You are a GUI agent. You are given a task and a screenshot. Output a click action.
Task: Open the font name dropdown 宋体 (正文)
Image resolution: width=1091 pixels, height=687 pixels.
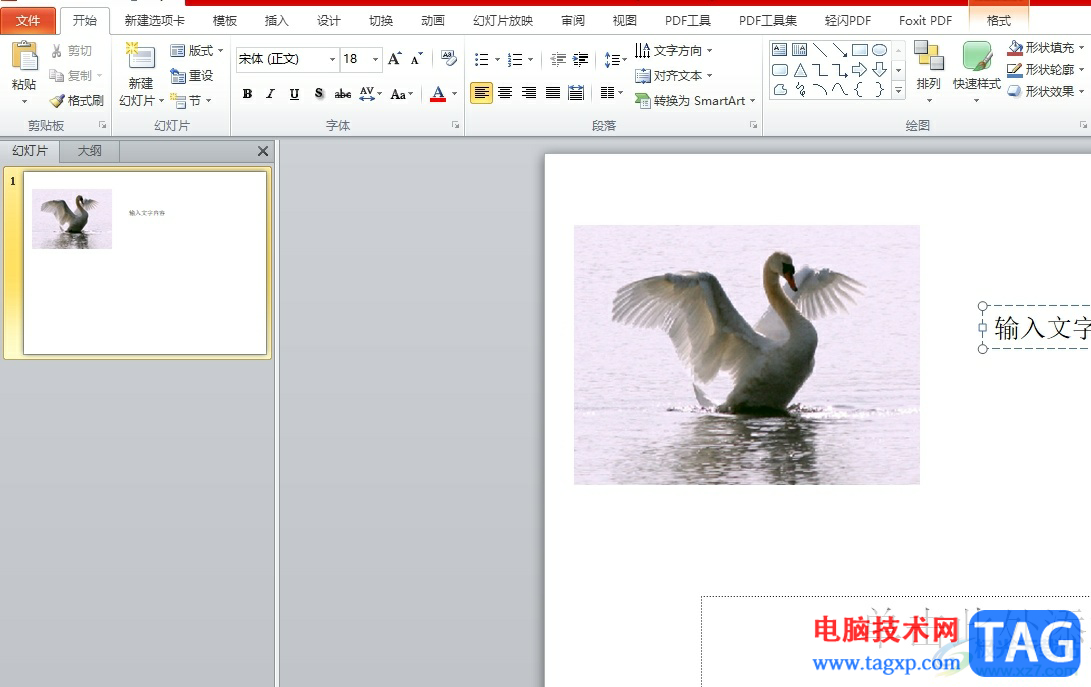coord(332,59)
